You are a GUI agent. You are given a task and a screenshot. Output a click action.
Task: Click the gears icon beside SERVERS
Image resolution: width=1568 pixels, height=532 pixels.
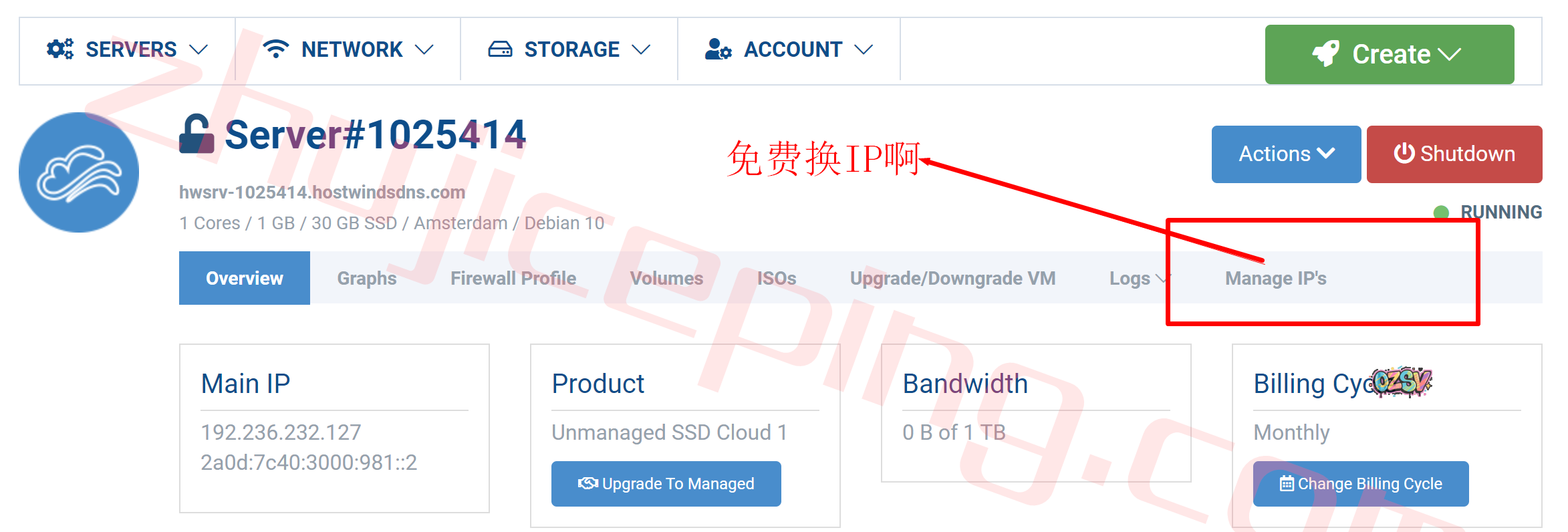click(x=60, y=49)
